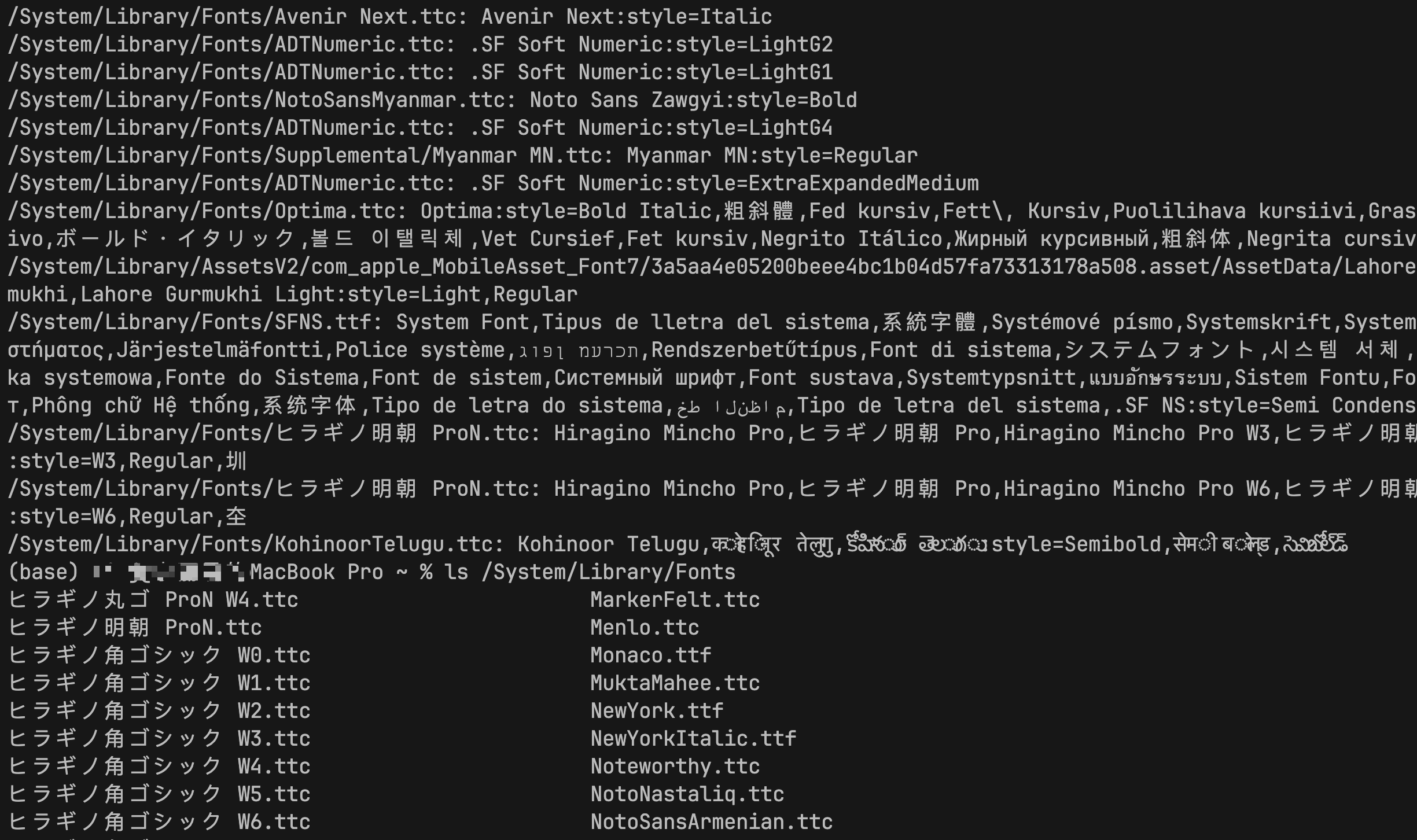Select the Myanmar MN style=Regular line

462,156
